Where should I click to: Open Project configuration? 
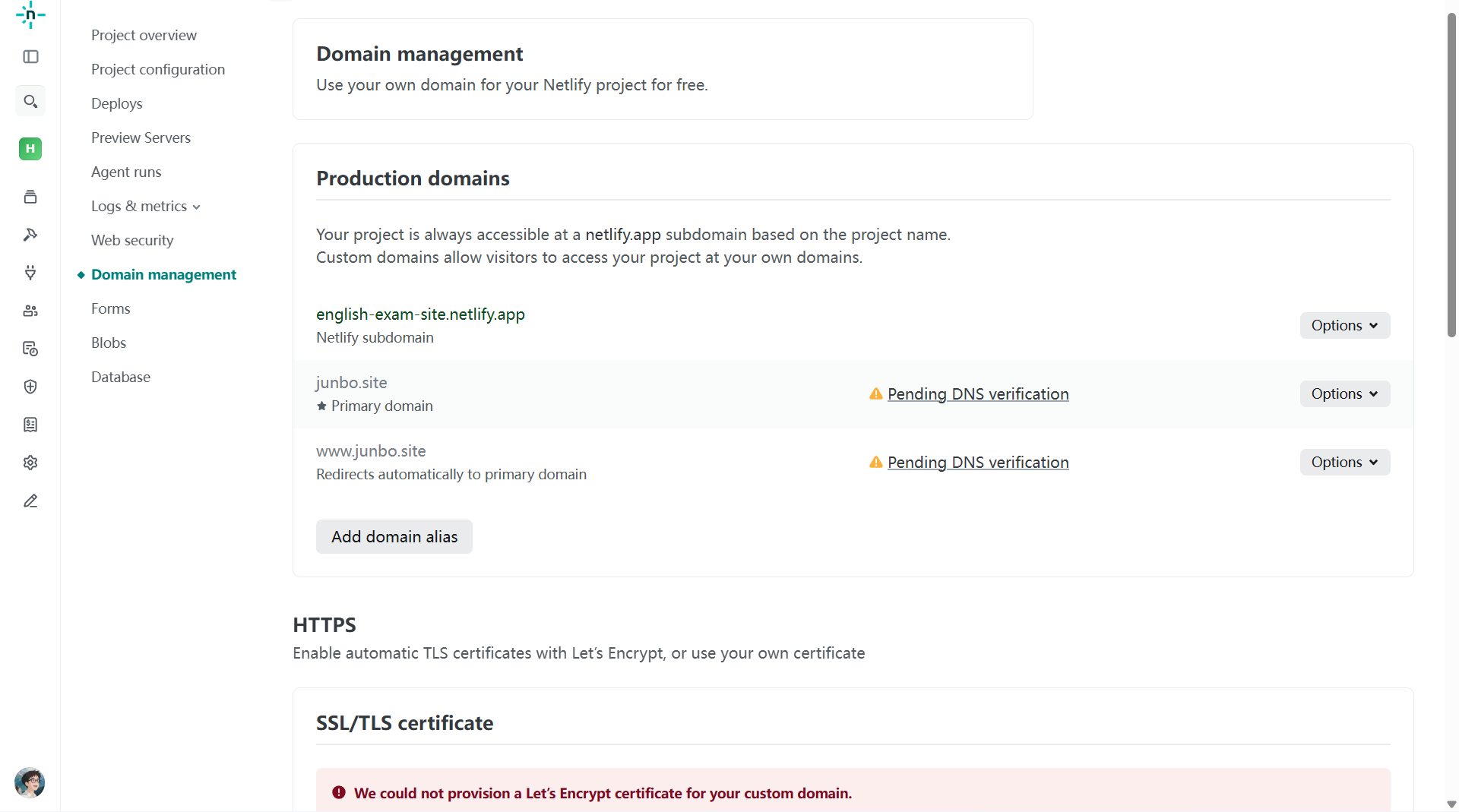coord(158,69)
